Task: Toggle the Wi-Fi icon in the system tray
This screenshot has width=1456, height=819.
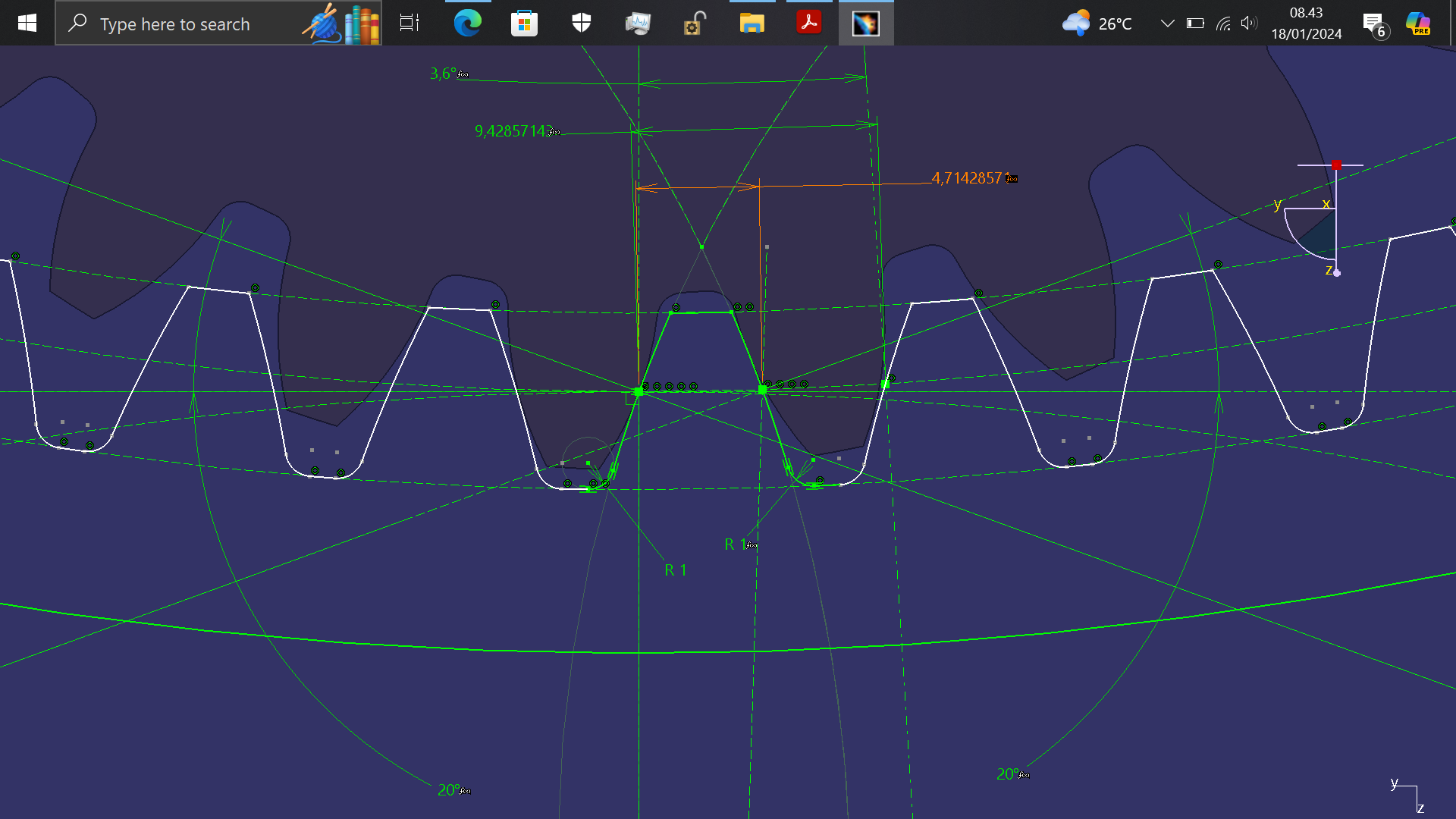Action: point(1222,23)
